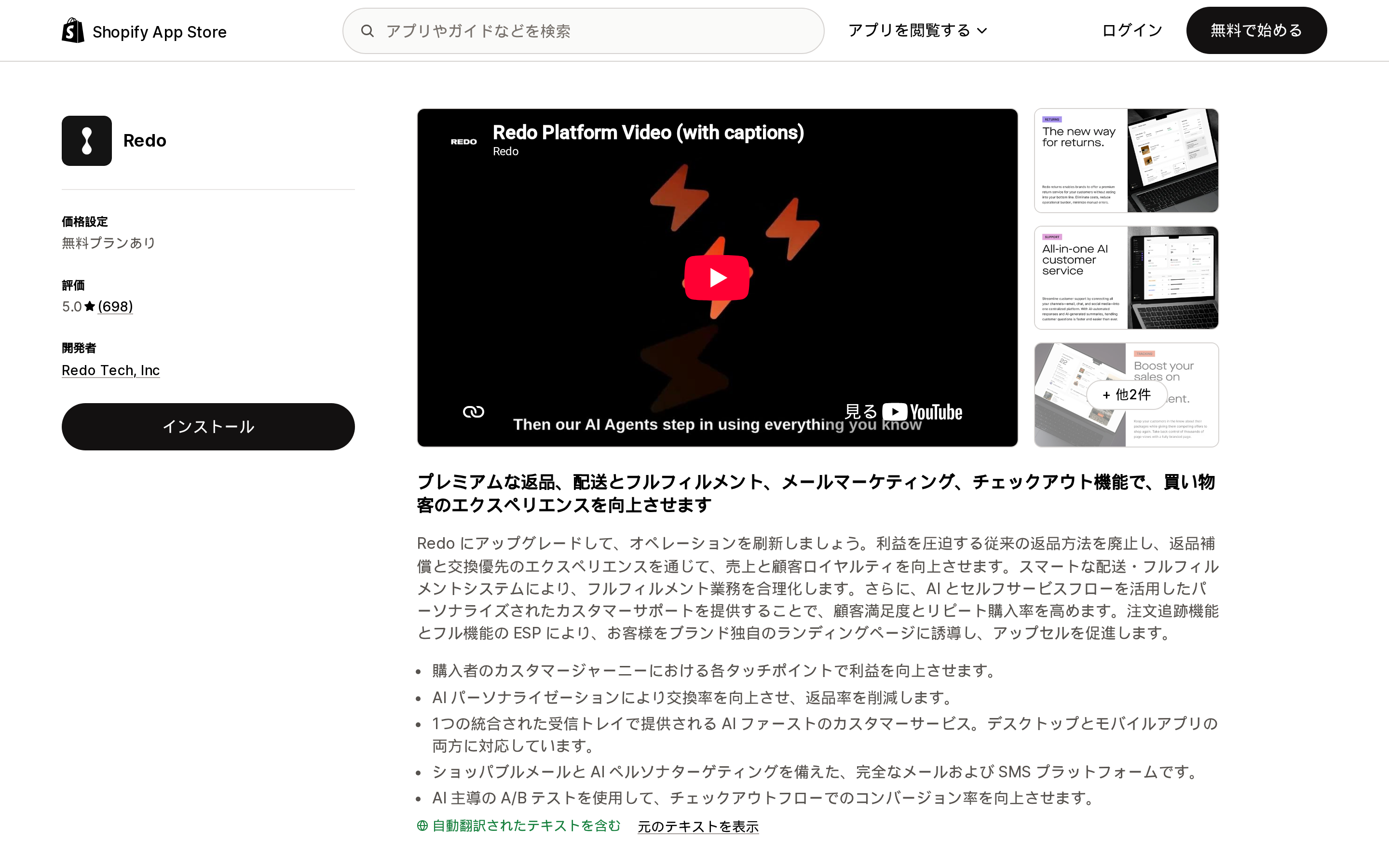Click the 無料プランあり pricing text
The image size is (1389, 868).
tap(109, 243)
